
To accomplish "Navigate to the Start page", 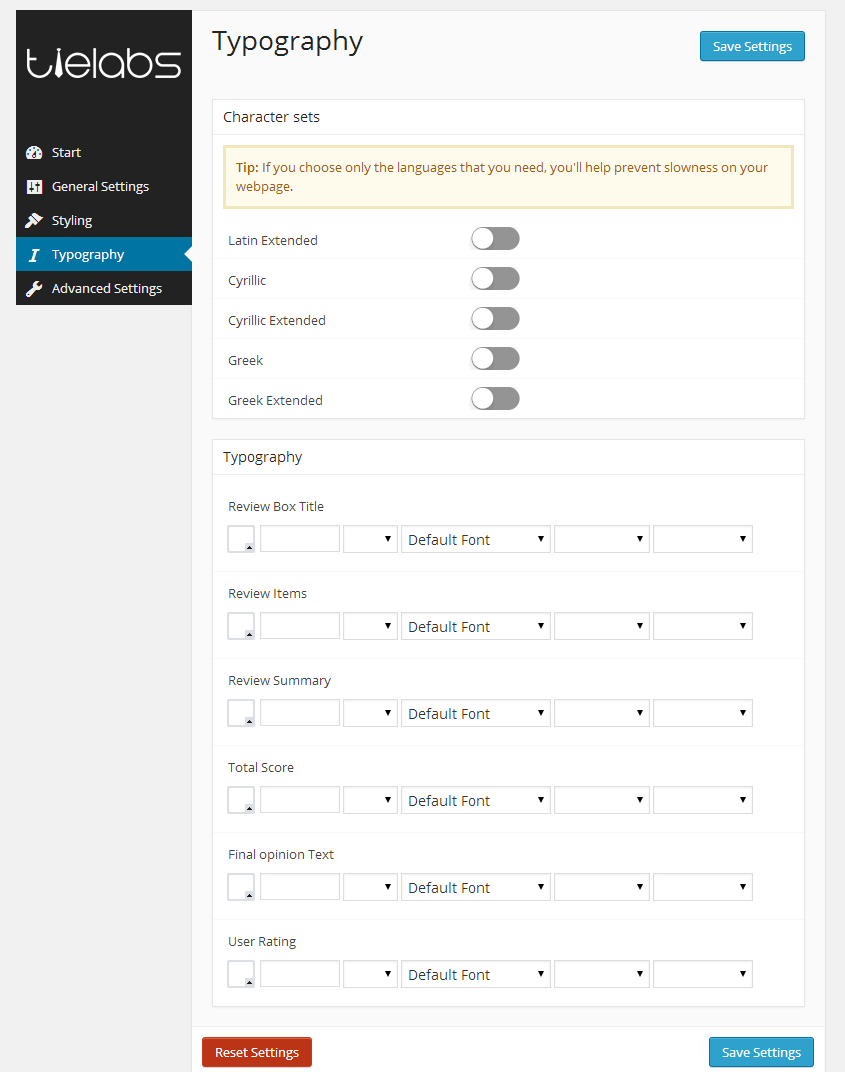I will click(65, 152).
